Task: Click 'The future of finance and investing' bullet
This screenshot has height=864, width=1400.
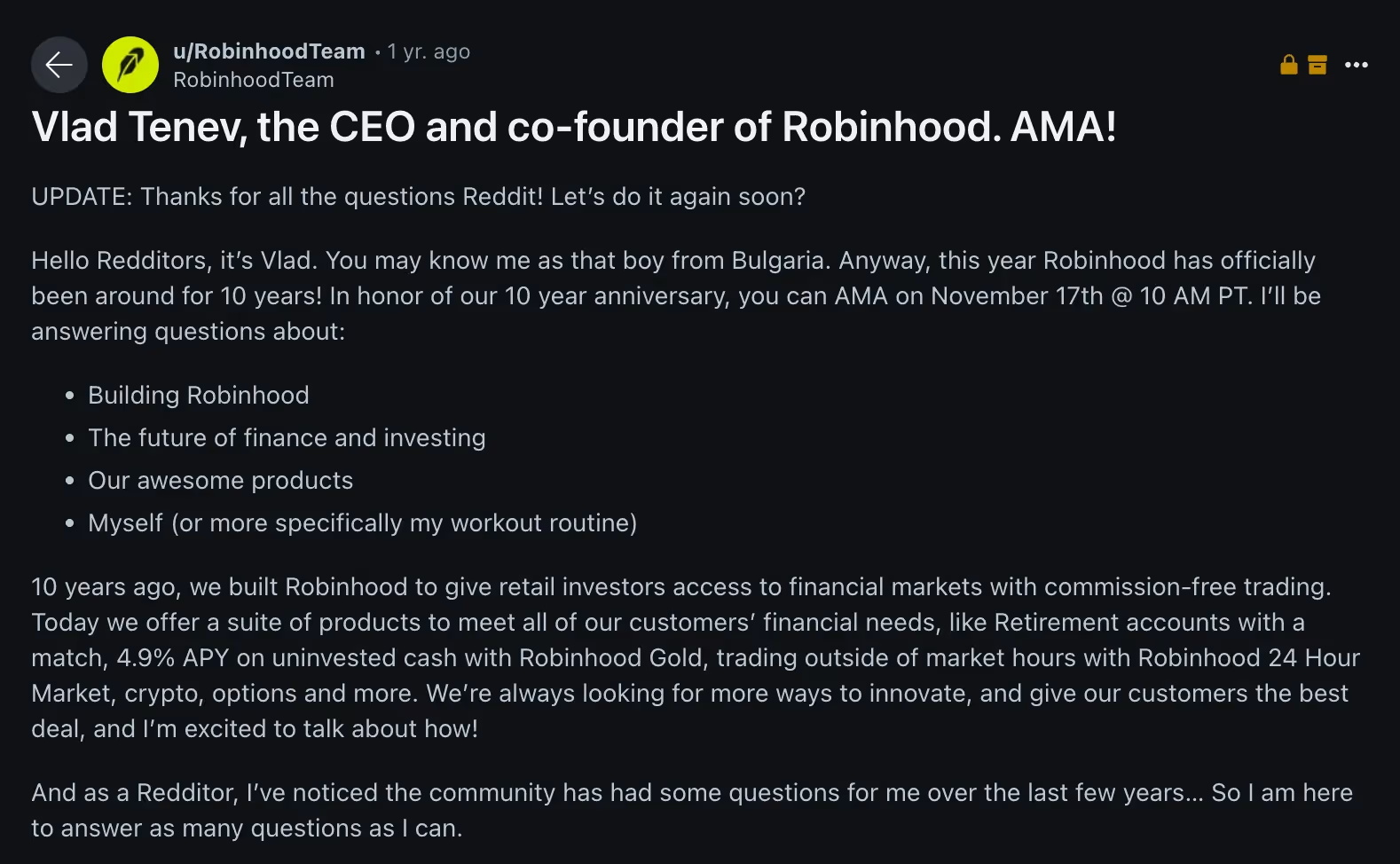Action: coord(287,437)
